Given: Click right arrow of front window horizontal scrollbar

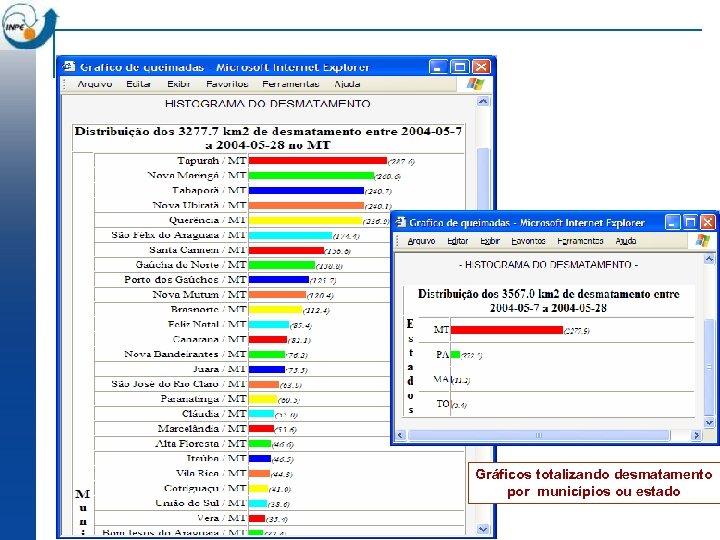Looking at the screenshot, I should click(697, 435).
